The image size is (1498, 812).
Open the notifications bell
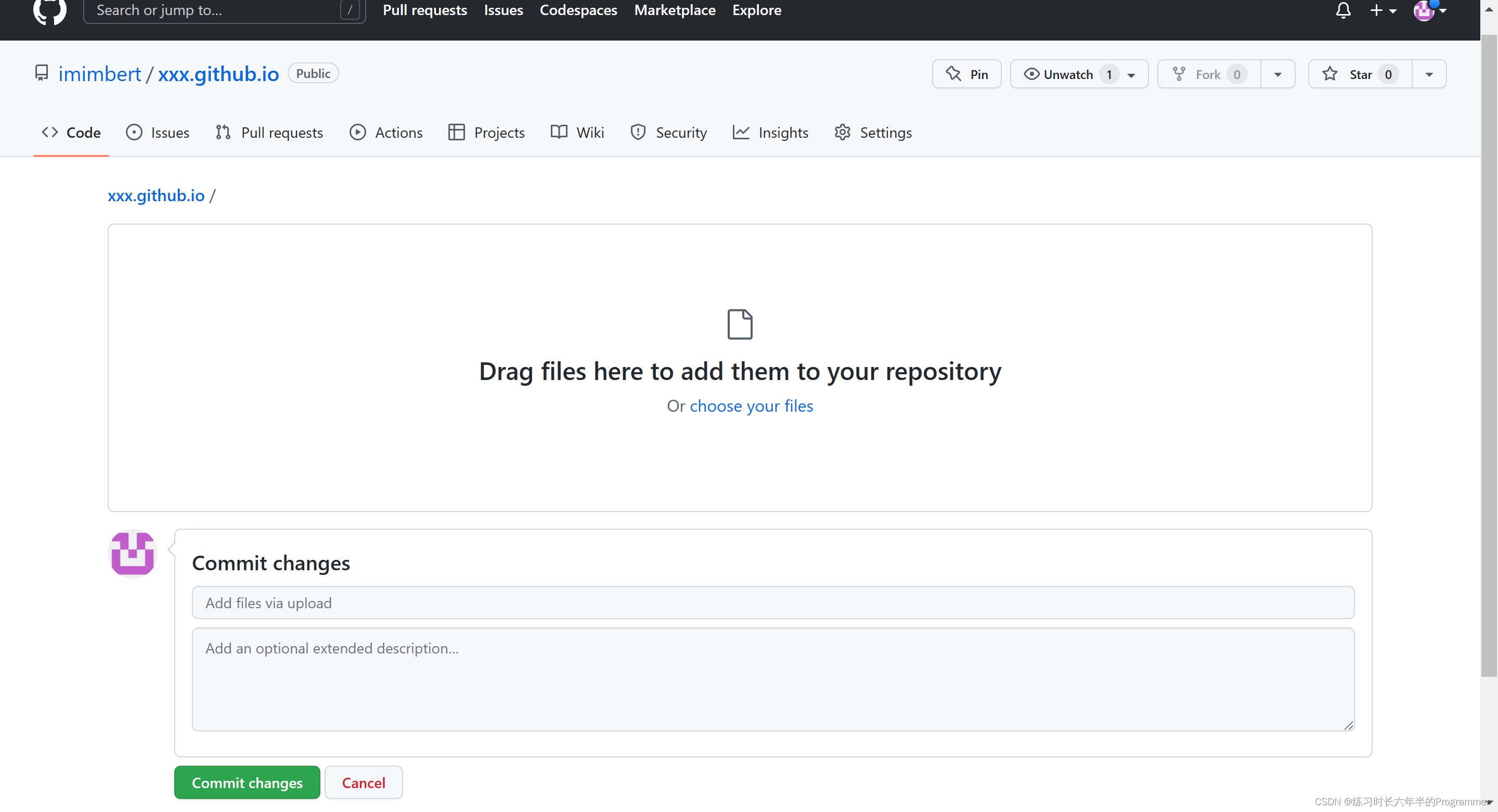click(1342, 10)
